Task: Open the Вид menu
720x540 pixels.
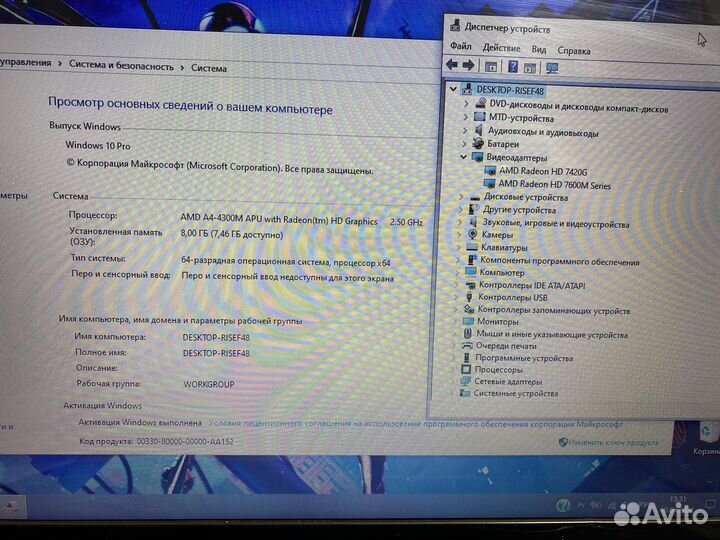Action: click(x=539, y=49)
